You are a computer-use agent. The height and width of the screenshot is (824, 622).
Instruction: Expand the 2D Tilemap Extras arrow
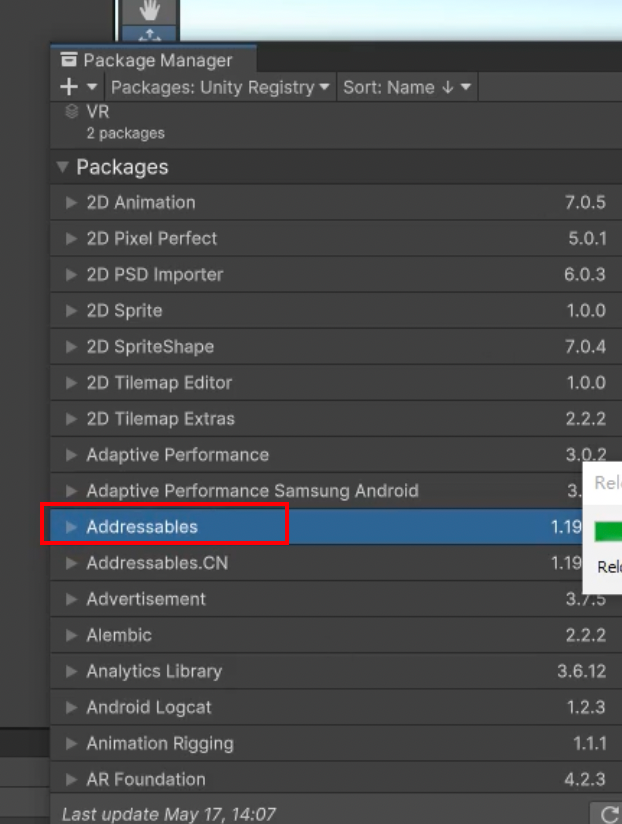tap(71, 419)
